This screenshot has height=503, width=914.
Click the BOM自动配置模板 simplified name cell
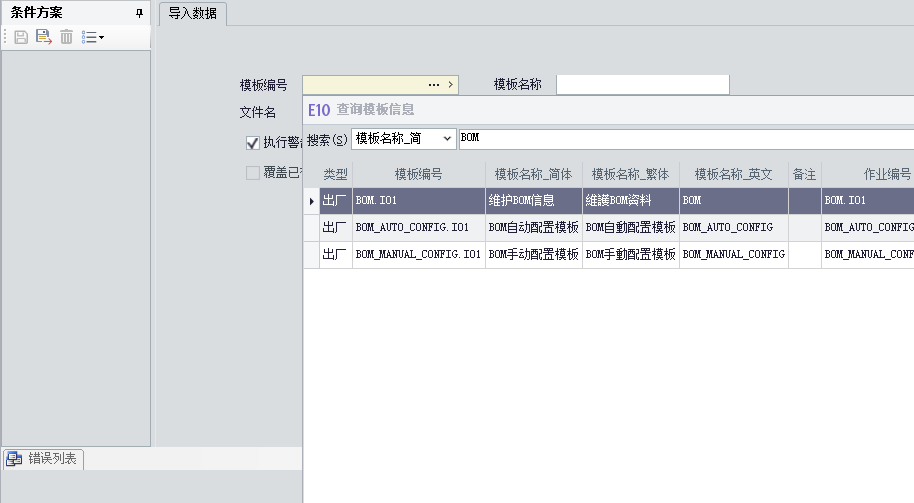coord(533,228)
